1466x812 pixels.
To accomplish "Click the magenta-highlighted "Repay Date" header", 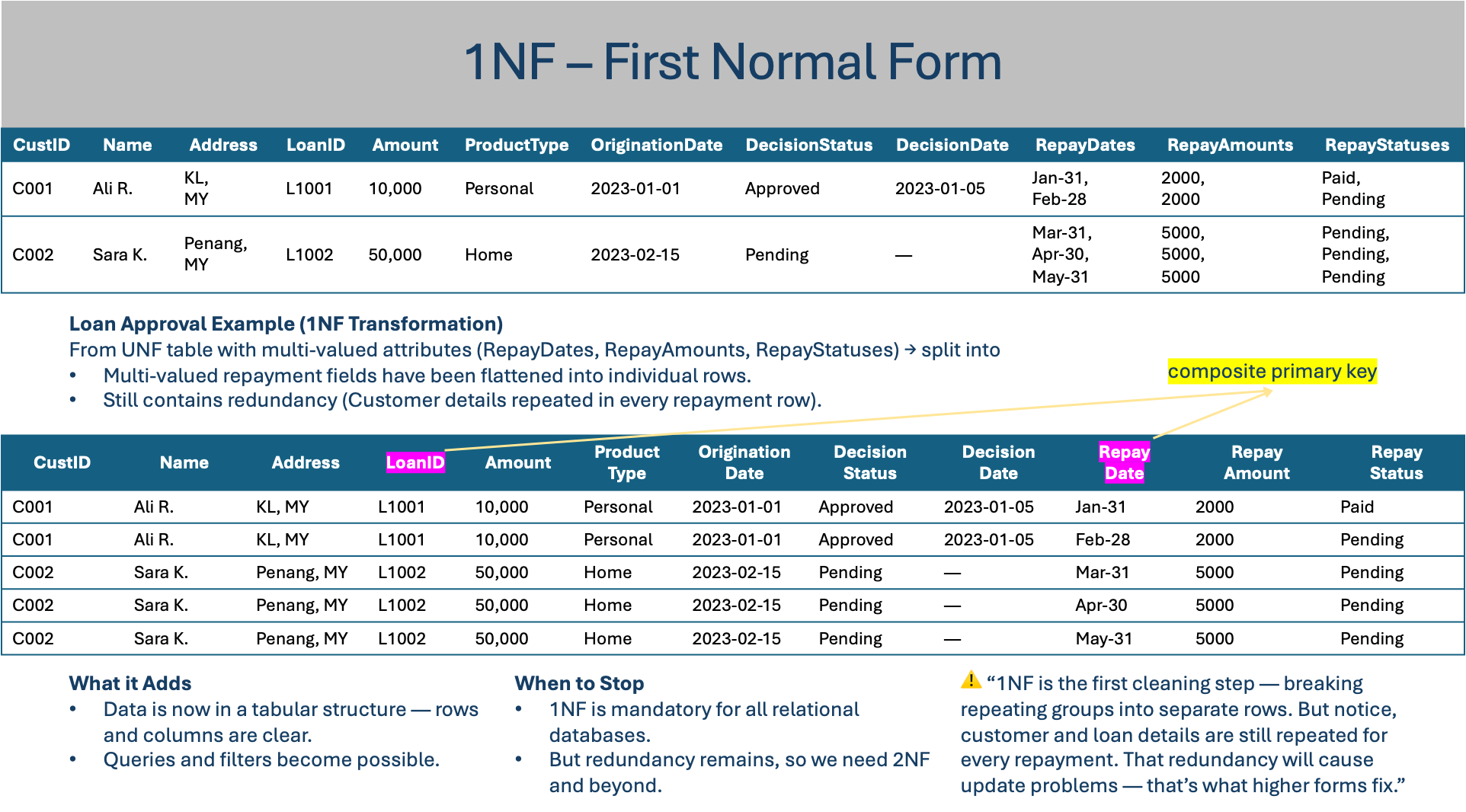I will coord(1124,462).
